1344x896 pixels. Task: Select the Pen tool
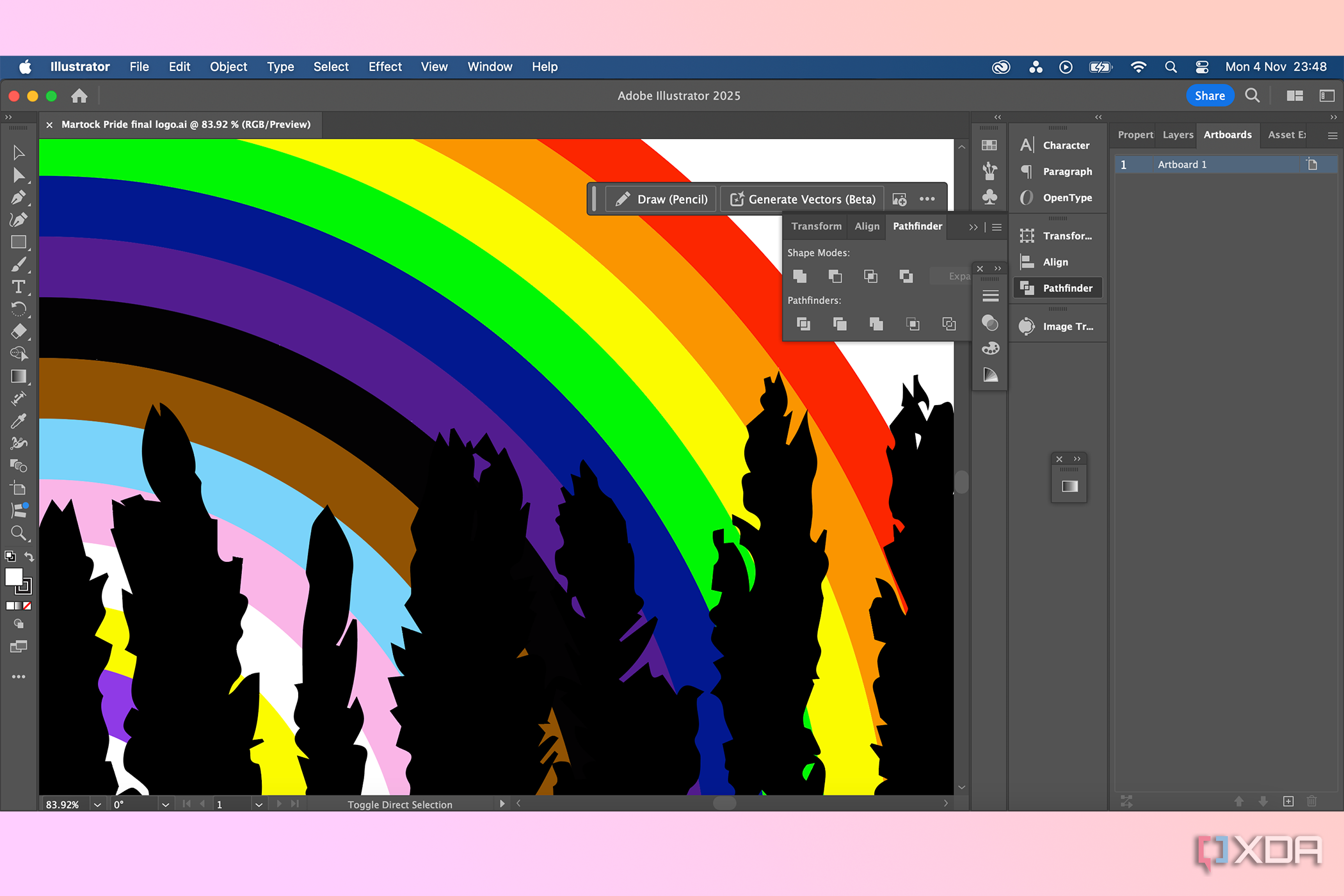[19, 197]
